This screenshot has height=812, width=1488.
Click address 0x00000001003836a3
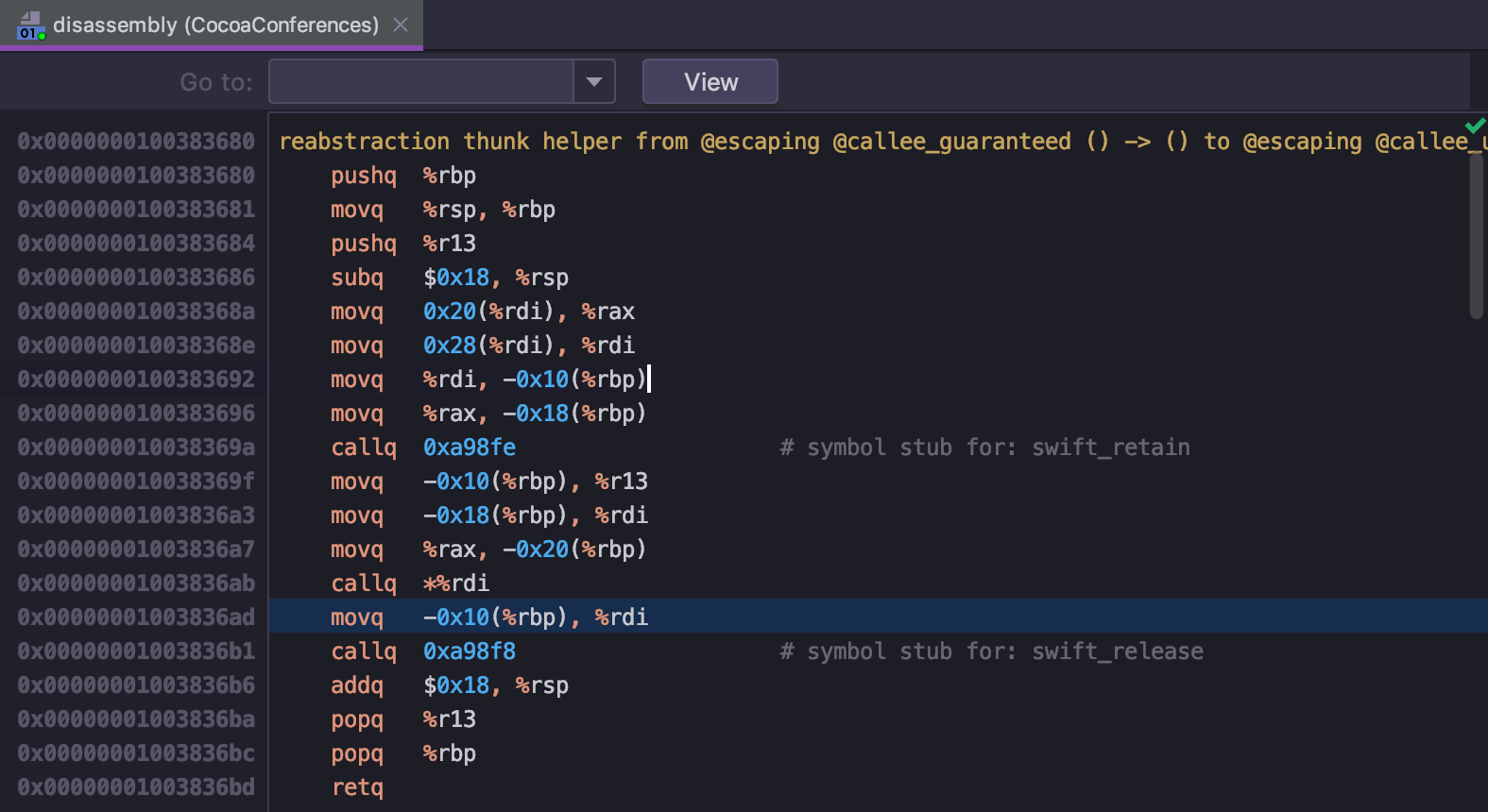pyautogui.click(x=136, y=516)
